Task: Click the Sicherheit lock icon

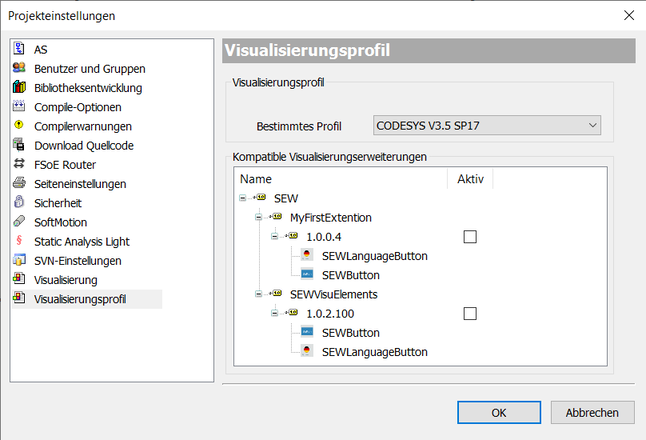Action: [x=20, y=203]
